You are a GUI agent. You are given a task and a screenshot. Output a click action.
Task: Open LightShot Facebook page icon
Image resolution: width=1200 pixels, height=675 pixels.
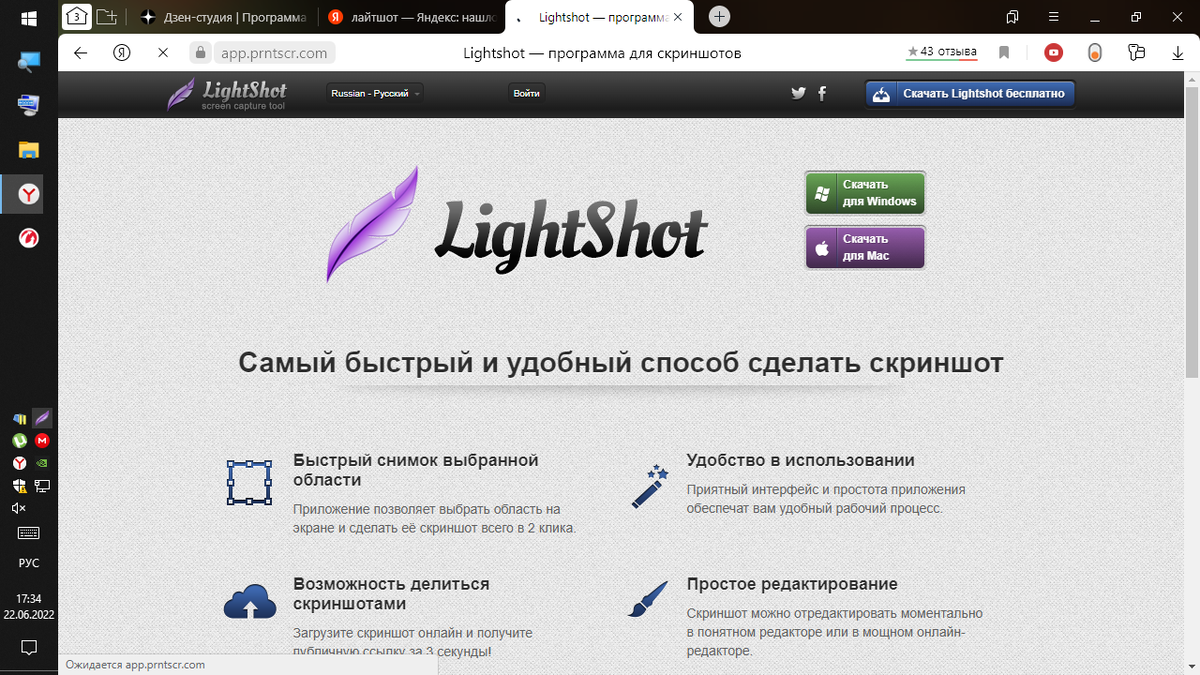[822, 93]
